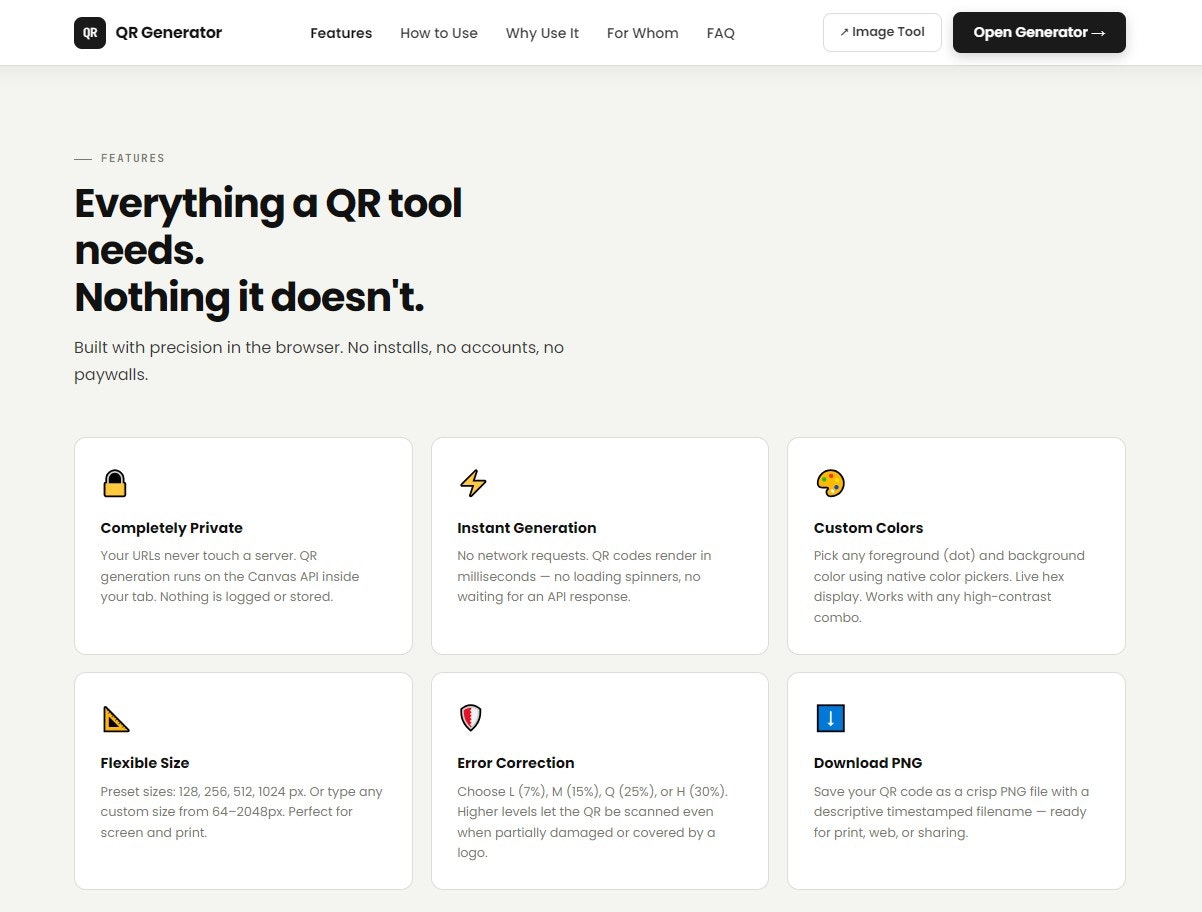Screen dimensions: 1202x912
Task: Open the Image Tool
Action: pos(882,31)
